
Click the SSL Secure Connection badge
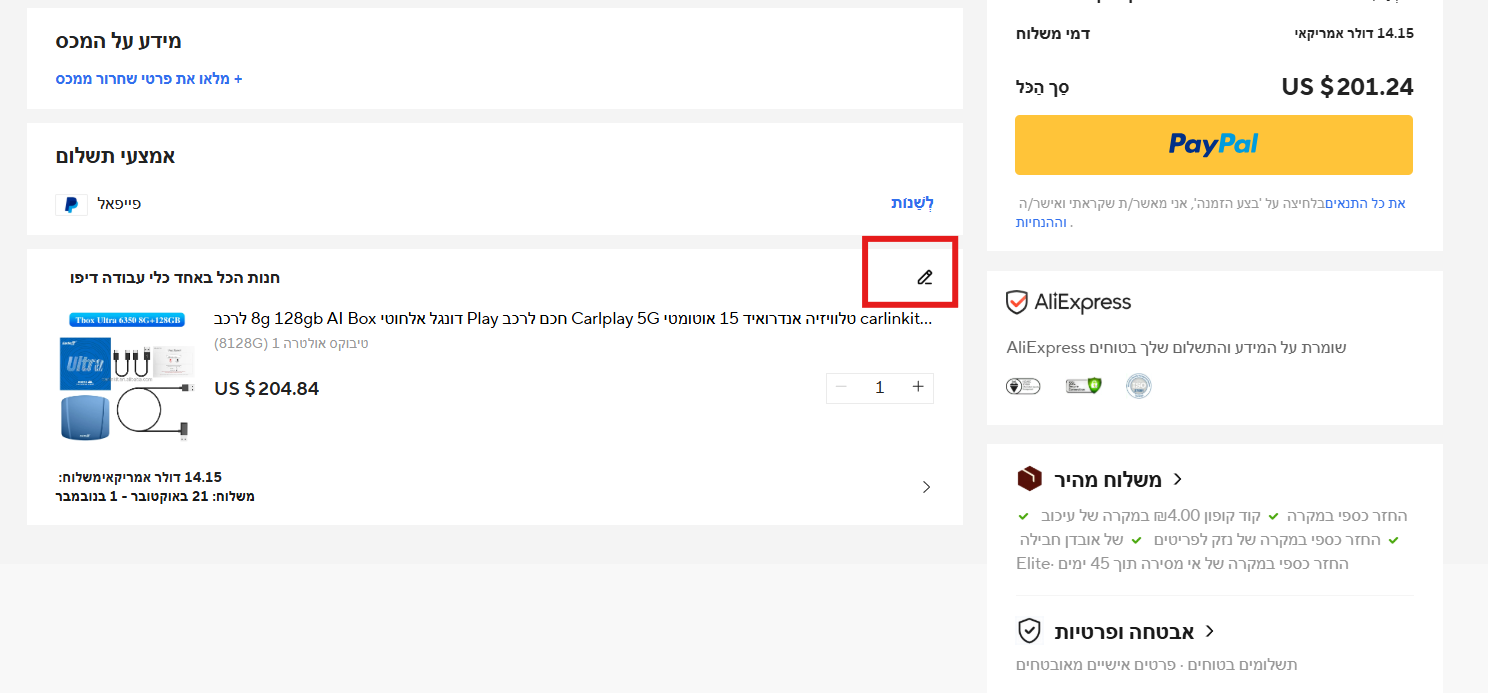[1083, 386]
